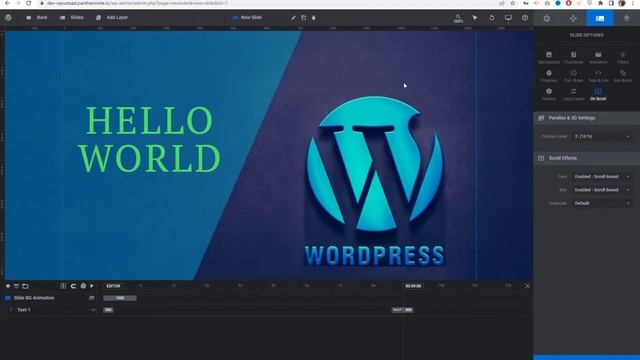Close the timeline panel
This screenshot has height=360, width=640.
(x=527, y=286)
